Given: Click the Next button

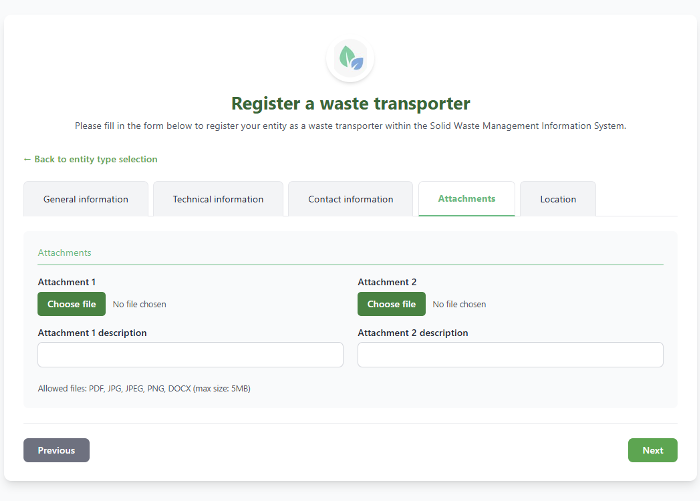Looking at the screenshot, I should [653, 450].
